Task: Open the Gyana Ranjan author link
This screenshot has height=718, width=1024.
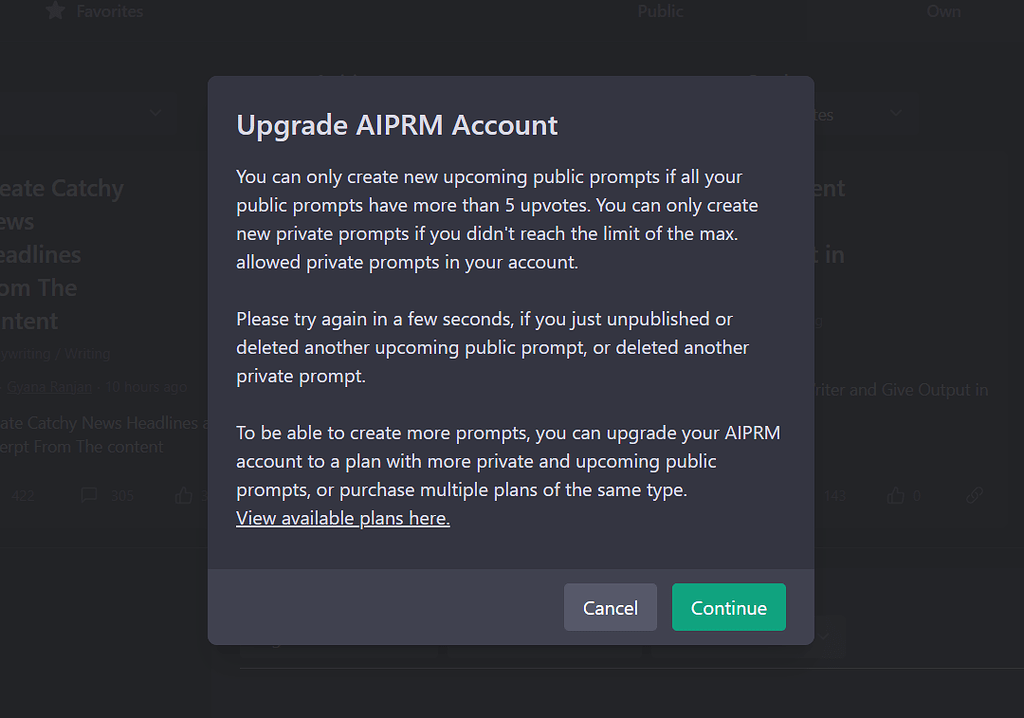Action: (x=50, y=387)
